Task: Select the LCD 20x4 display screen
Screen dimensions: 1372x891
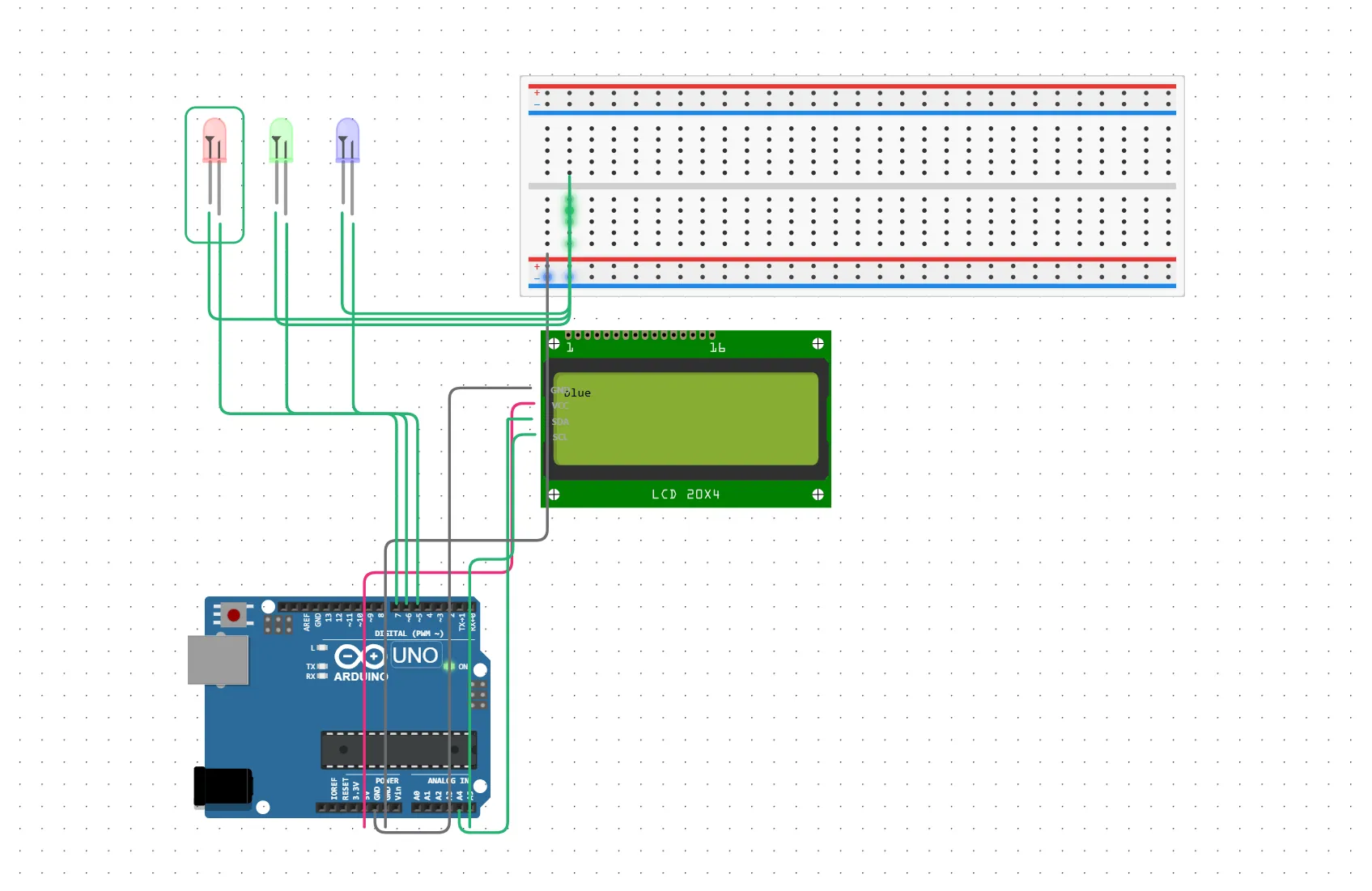Action: (x=686, y=419)
